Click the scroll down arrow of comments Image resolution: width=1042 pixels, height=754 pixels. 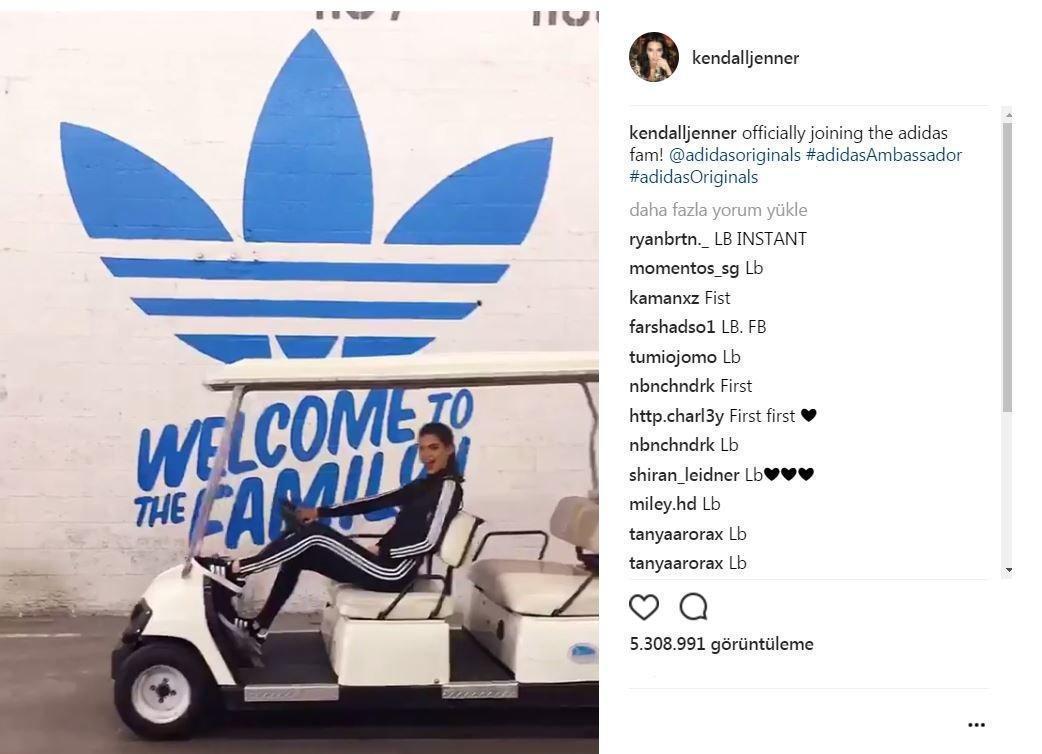pyautogui.click(x=1007, y=570)
